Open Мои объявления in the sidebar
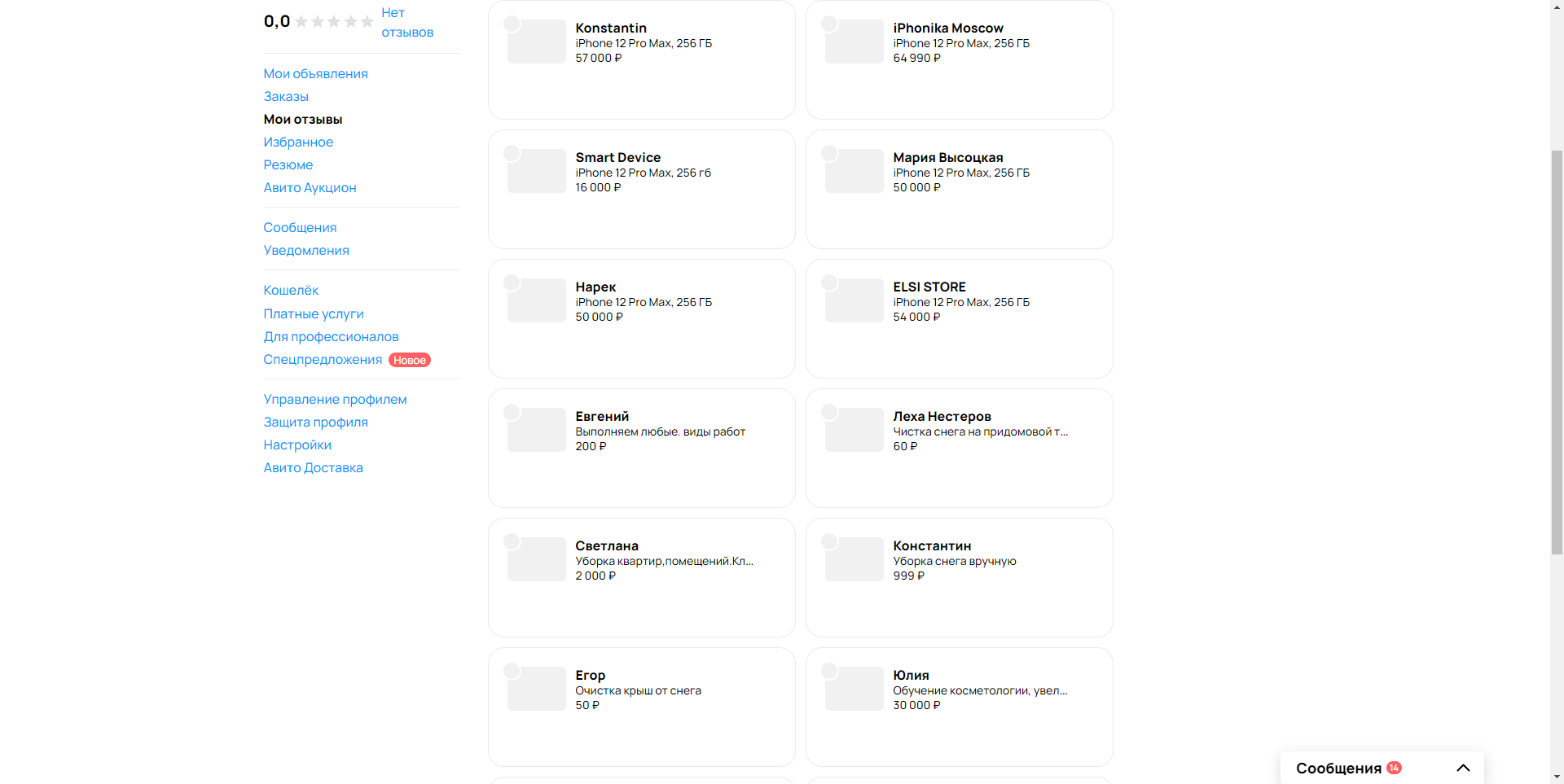Image resolution: width=1564 pixels, height=784 pixels. 315,73
